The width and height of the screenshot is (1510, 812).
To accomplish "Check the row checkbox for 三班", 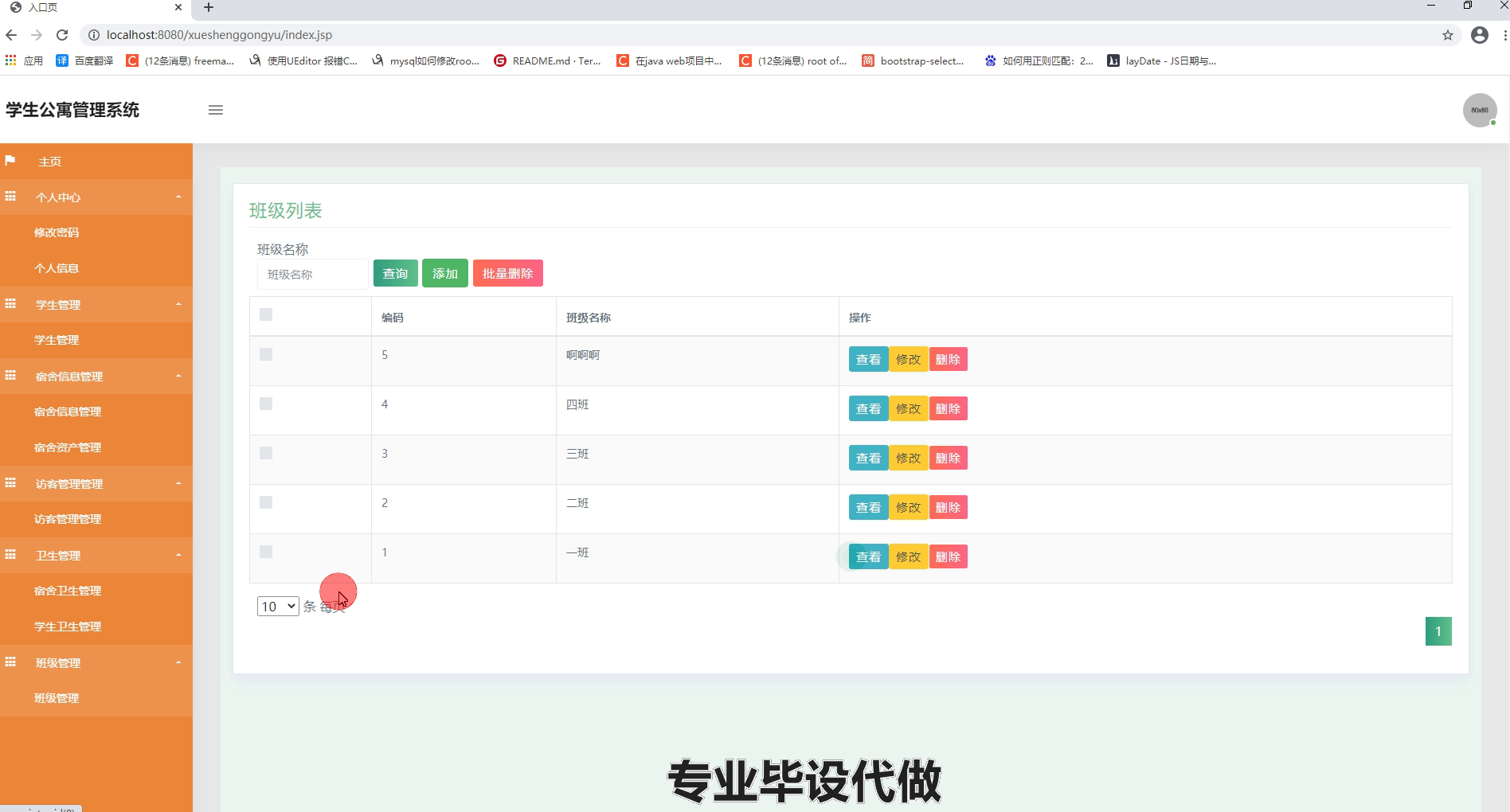I will pos(266,453).
